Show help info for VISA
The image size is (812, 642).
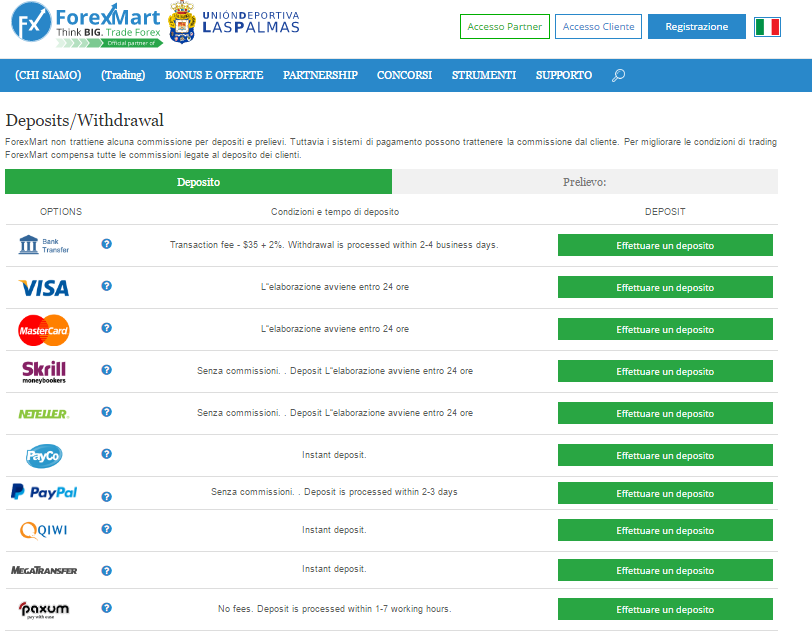(107, 286)
